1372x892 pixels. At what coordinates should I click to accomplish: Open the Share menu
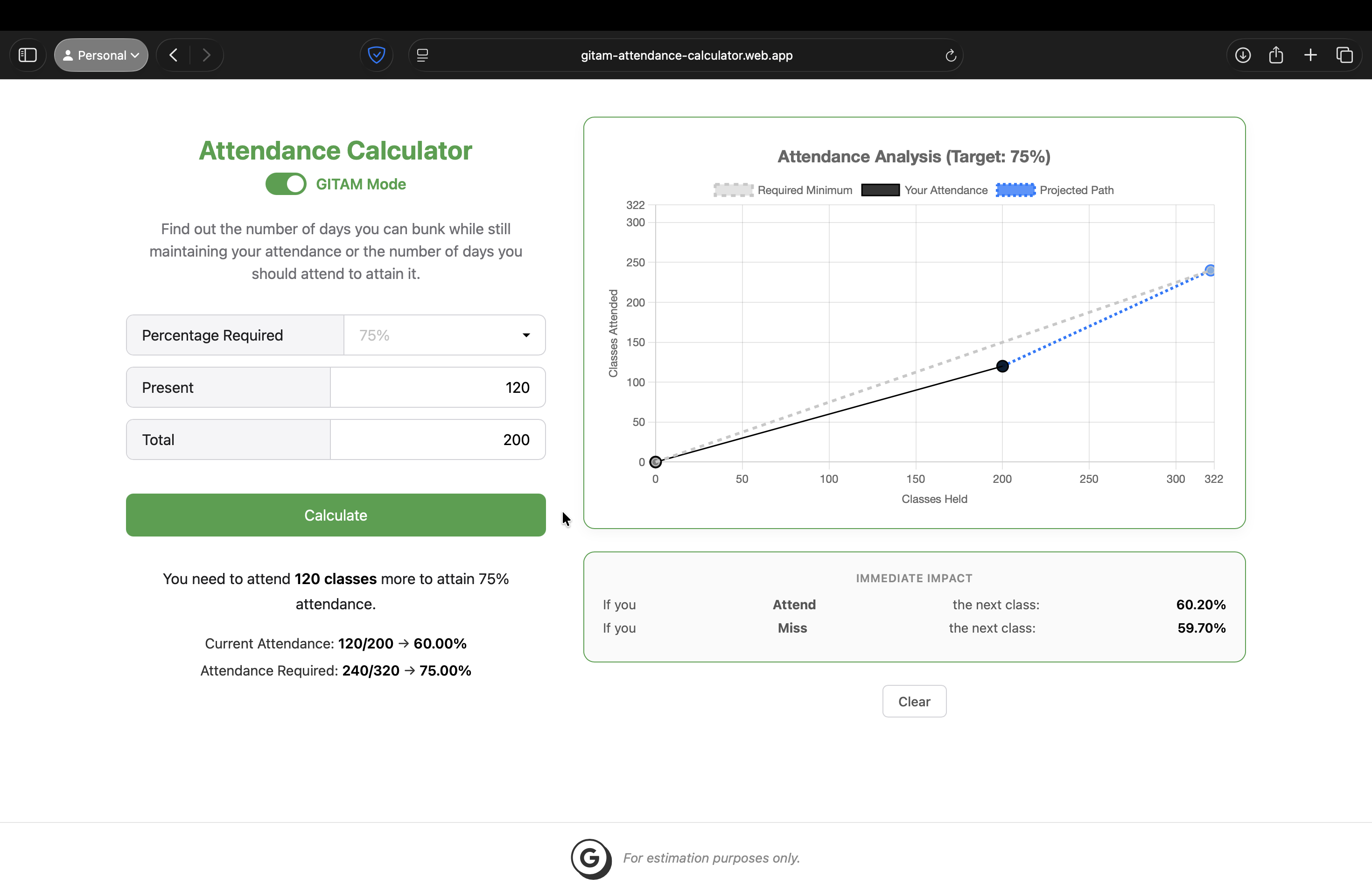pos(1276,56)
